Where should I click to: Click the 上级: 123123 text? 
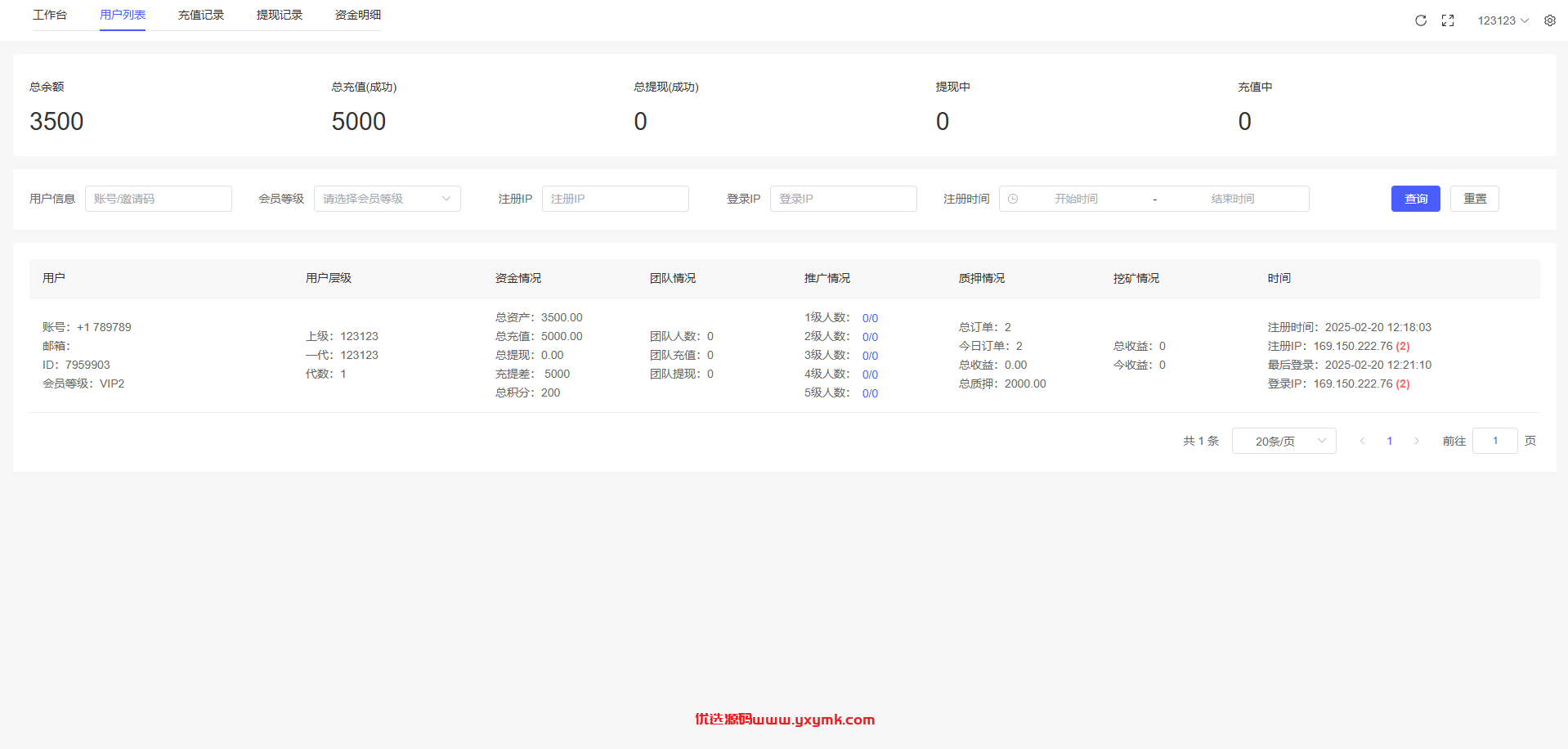342,336
